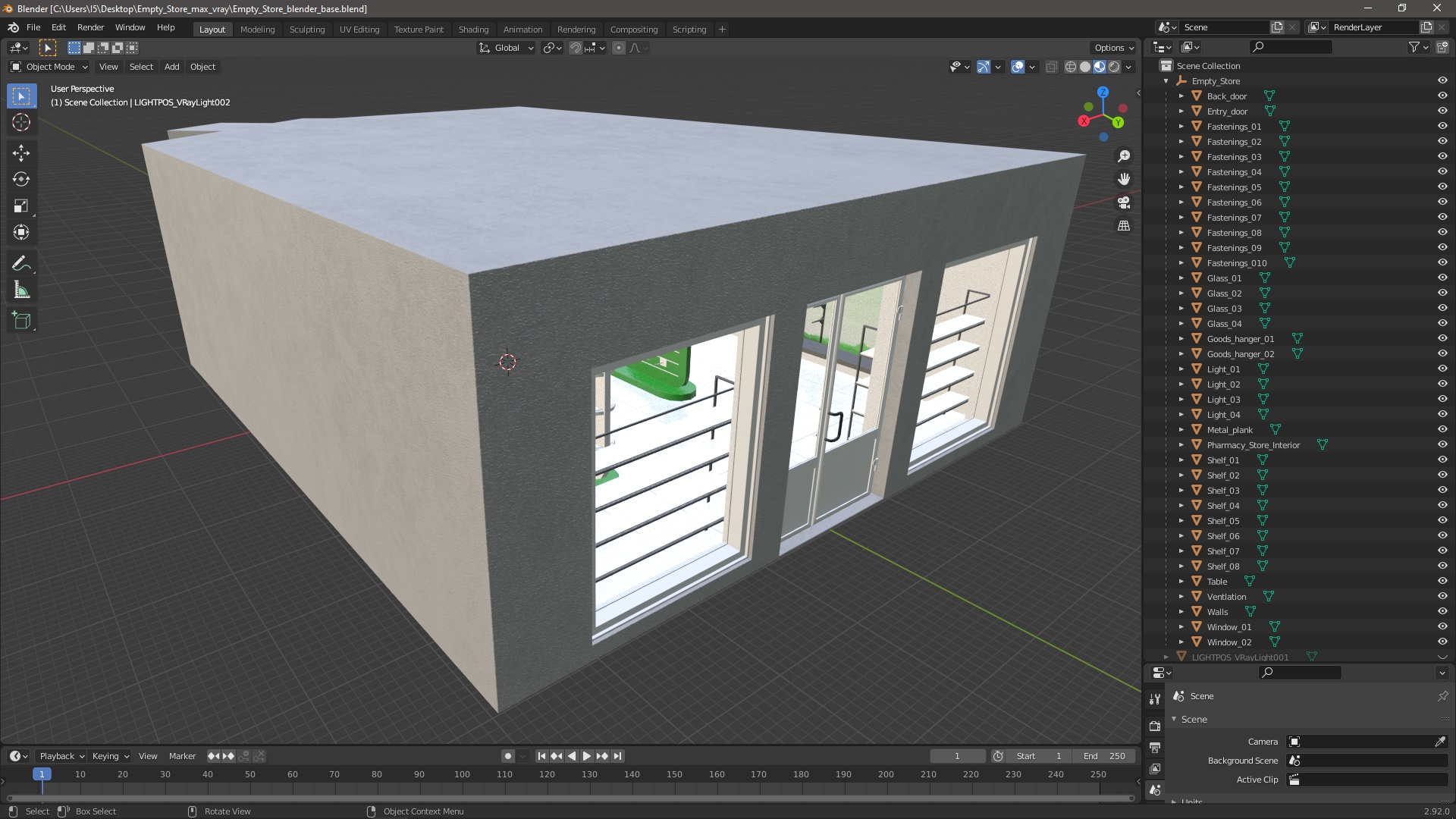Jump to the start frame button
Image resolution: width=1456 pixels, height=819 pixels.
pyautogui.click(x=541, y=756)
